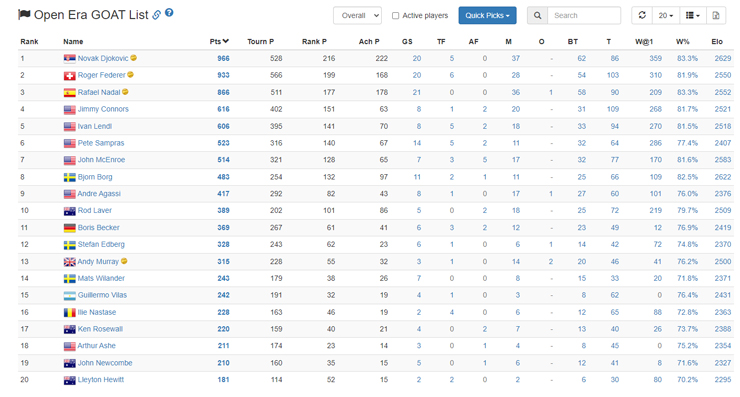Screen dimensions: 740x397
Task: Expand the Quick Picks dropdown
Action: [487, 16]
